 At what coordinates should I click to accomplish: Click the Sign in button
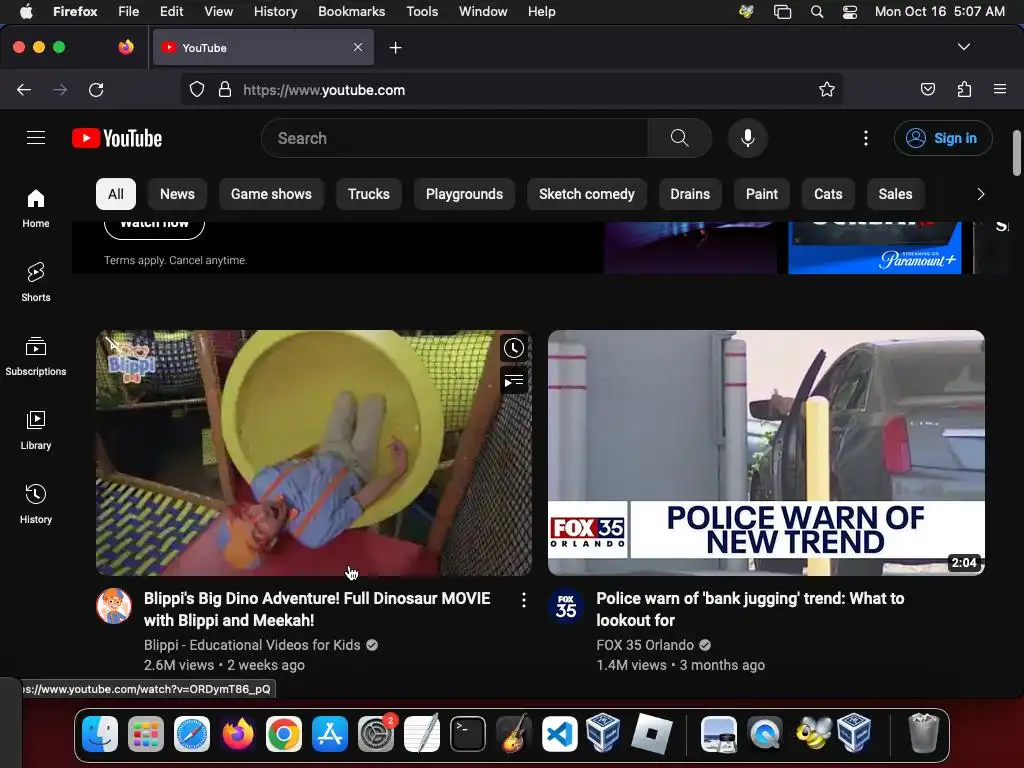point(943,138)
